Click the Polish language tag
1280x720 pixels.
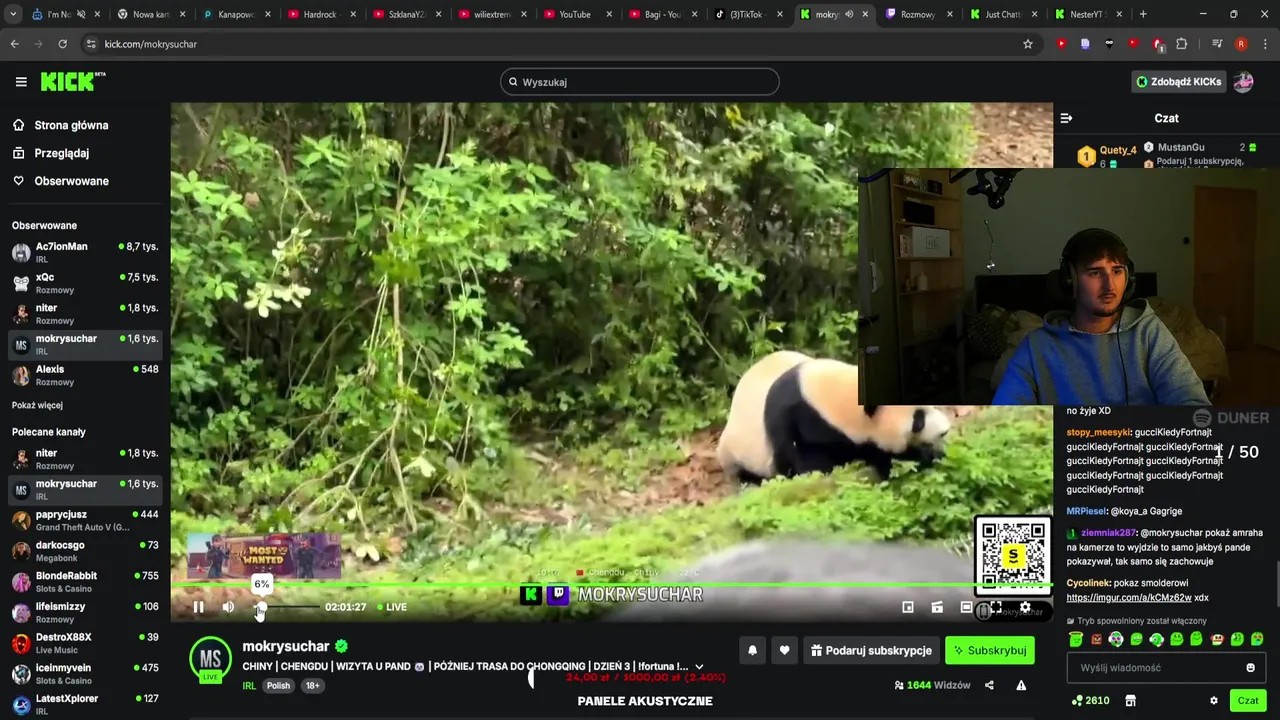click(278, 686)
